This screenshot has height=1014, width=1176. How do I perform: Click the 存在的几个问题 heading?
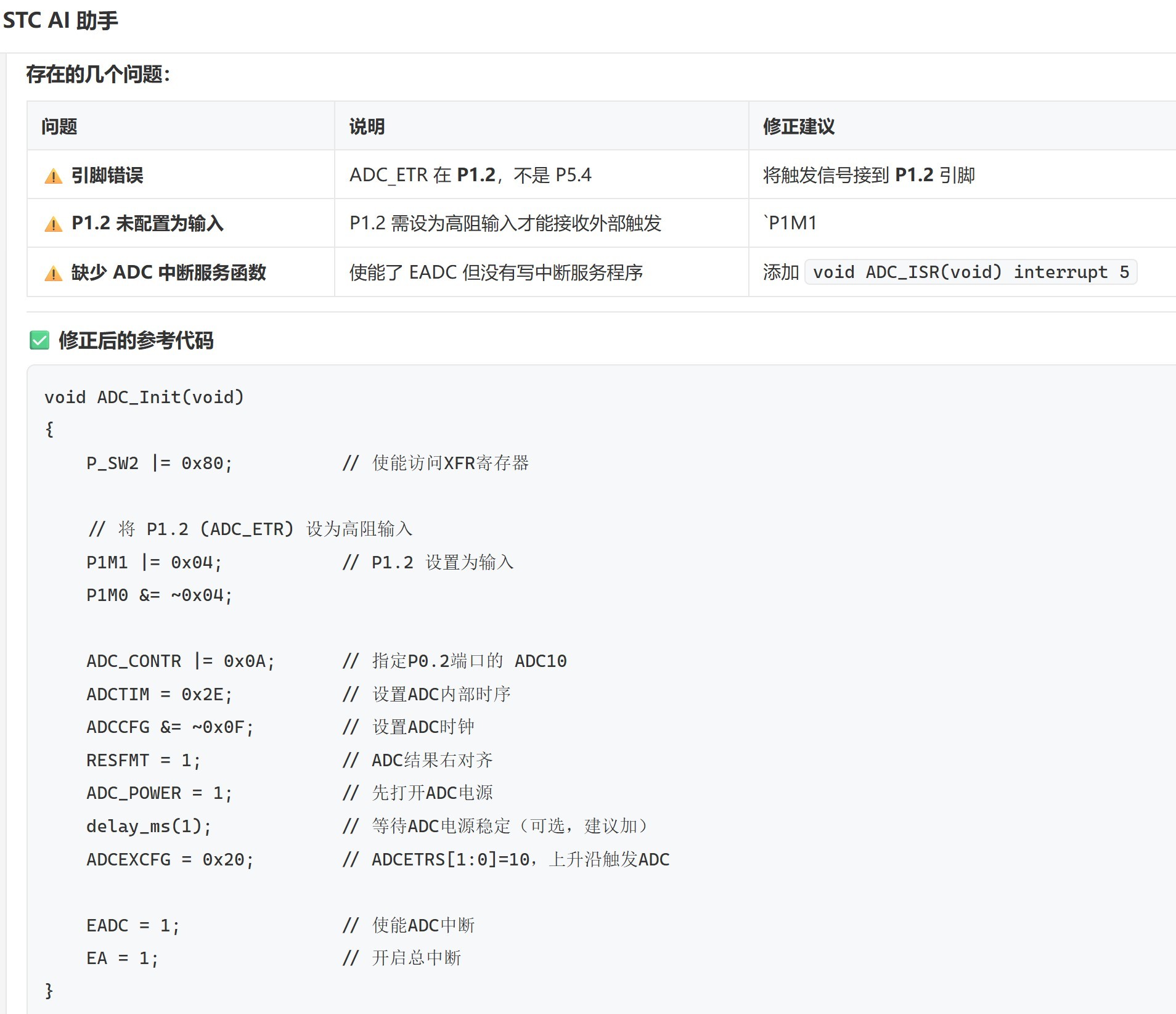click(x=98, y=75)
